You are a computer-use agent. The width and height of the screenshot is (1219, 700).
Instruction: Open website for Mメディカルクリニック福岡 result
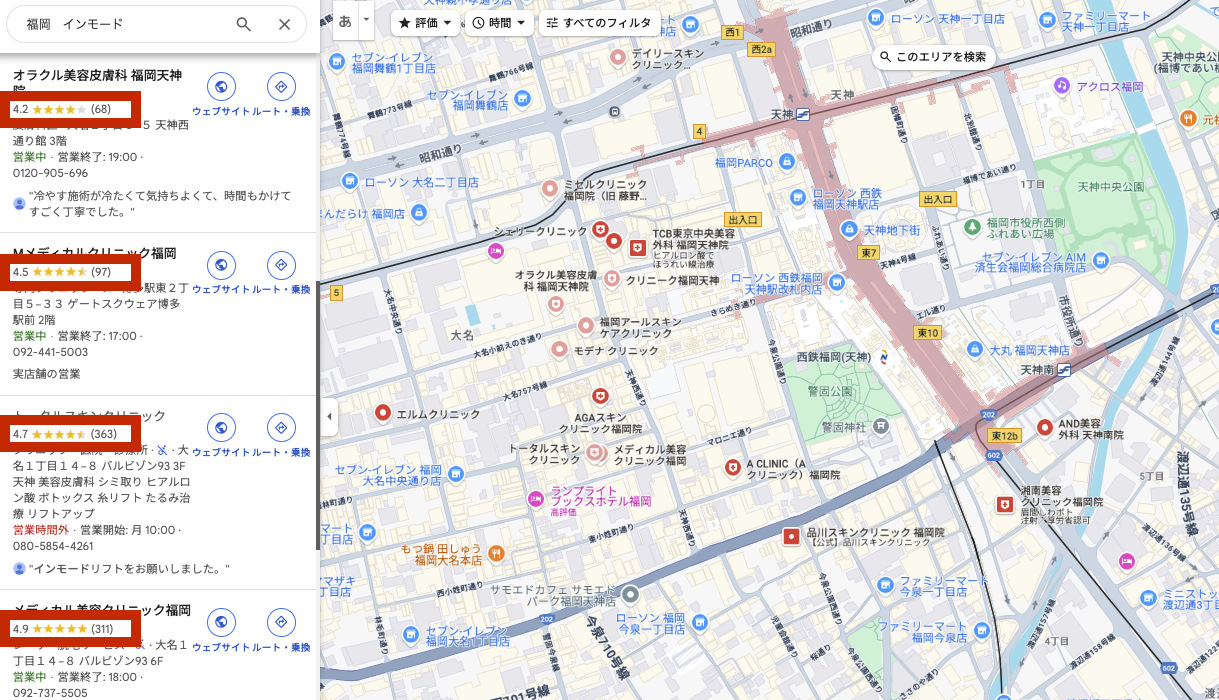click(221, 265)
